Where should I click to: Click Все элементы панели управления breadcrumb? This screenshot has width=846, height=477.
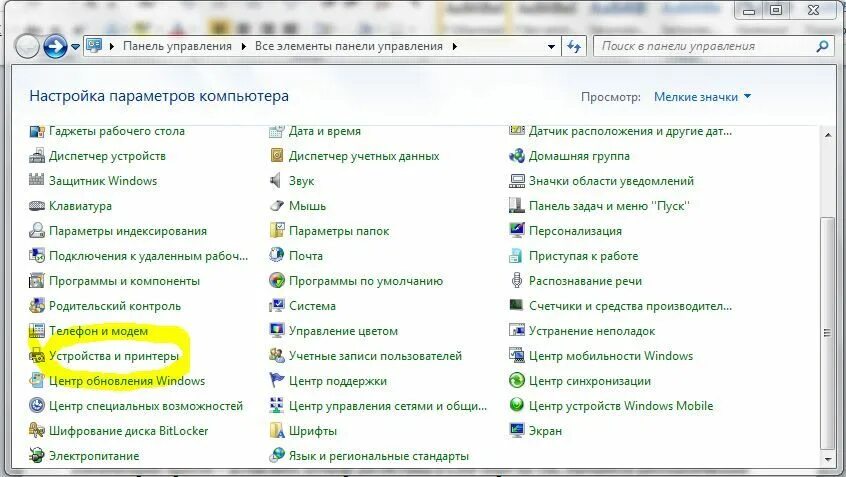coord(349,46)
